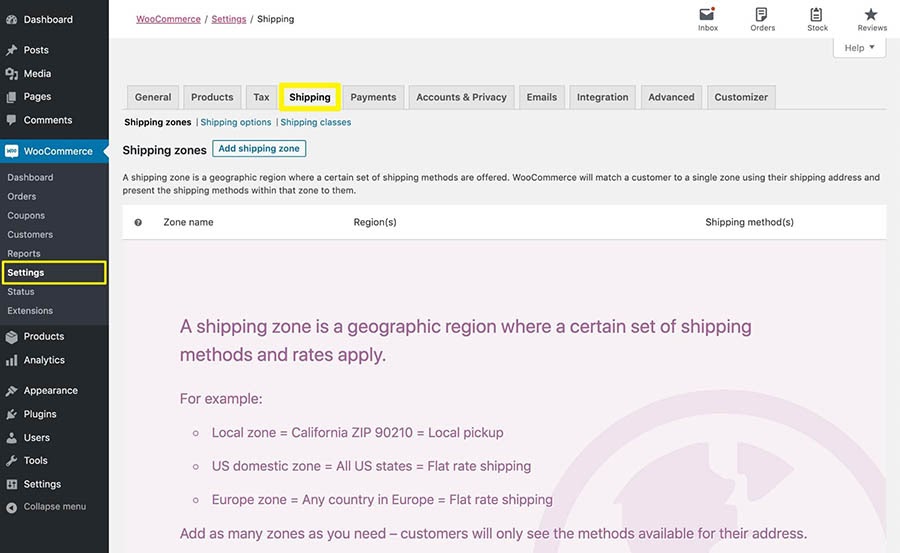Screen dimensions: 900x553
Task: Open the Shipping options sub-link
Action: click(x=236, y=122)
